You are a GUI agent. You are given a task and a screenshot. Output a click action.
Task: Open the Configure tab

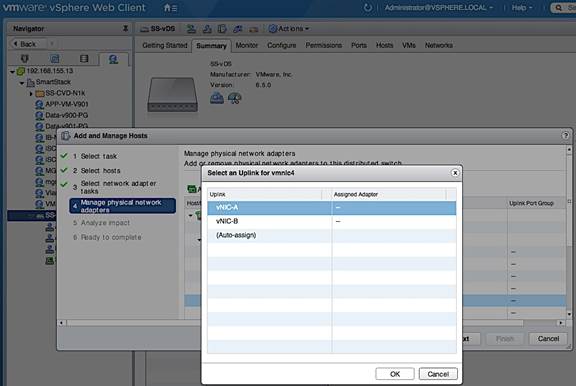281,45
